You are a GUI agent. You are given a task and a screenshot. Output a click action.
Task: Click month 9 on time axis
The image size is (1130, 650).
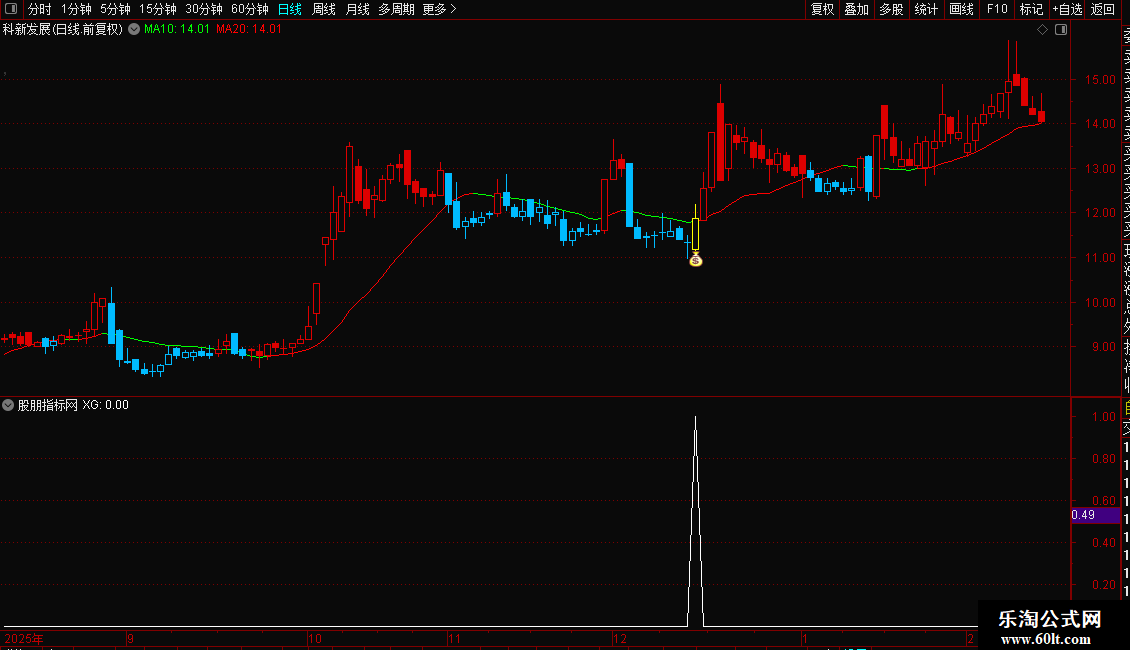click(130, 638)
